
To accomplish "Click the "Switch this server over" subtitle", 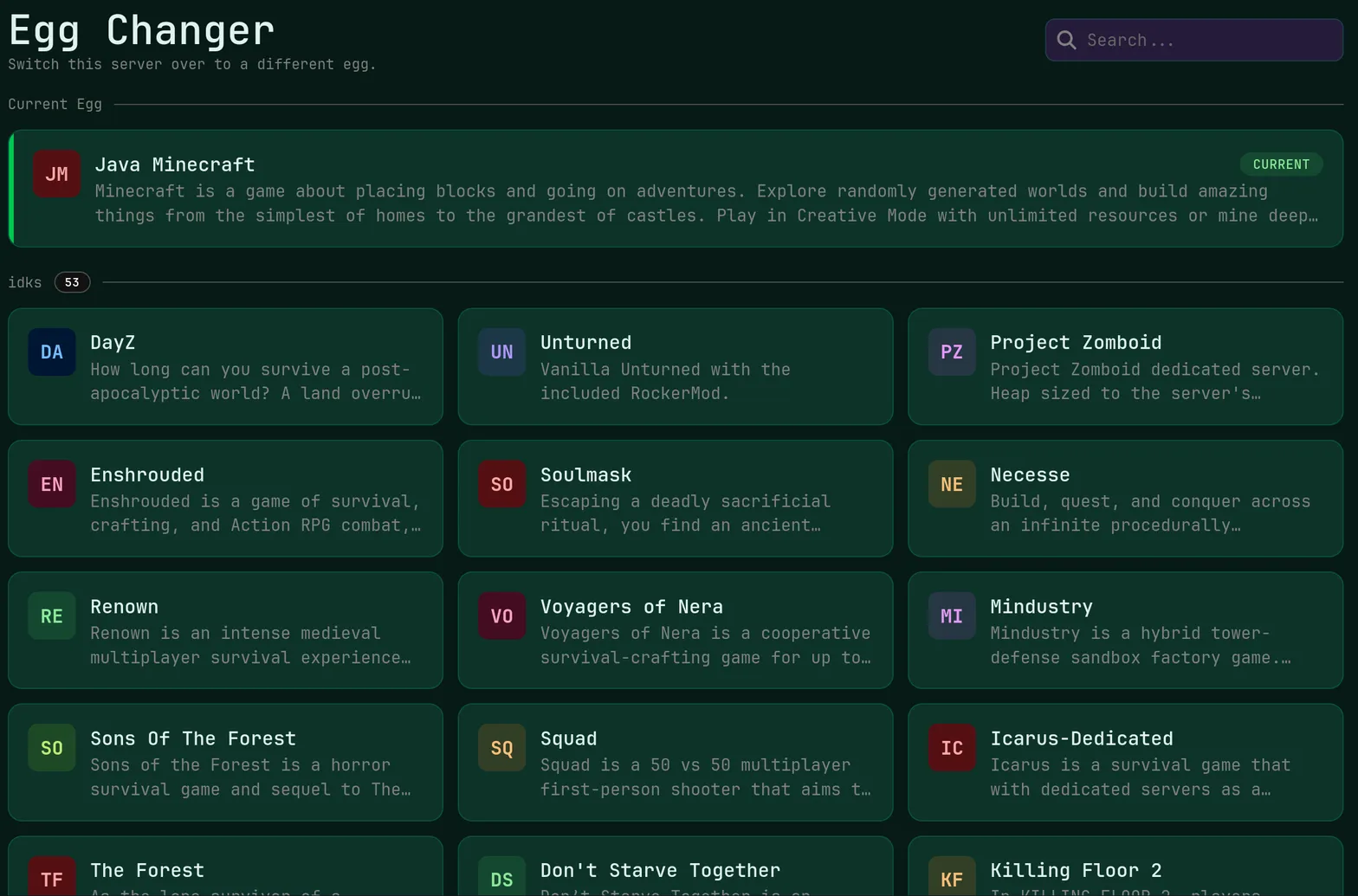I will coord(192,65).
